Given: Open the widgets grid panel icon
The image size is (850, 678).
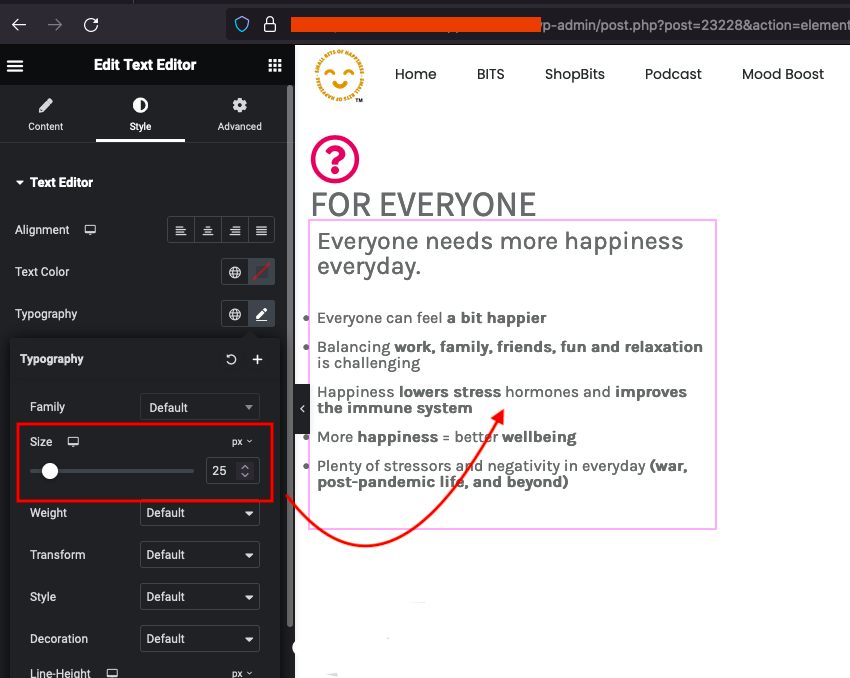Looking at the screenshot, I should [x=275, y=66].
